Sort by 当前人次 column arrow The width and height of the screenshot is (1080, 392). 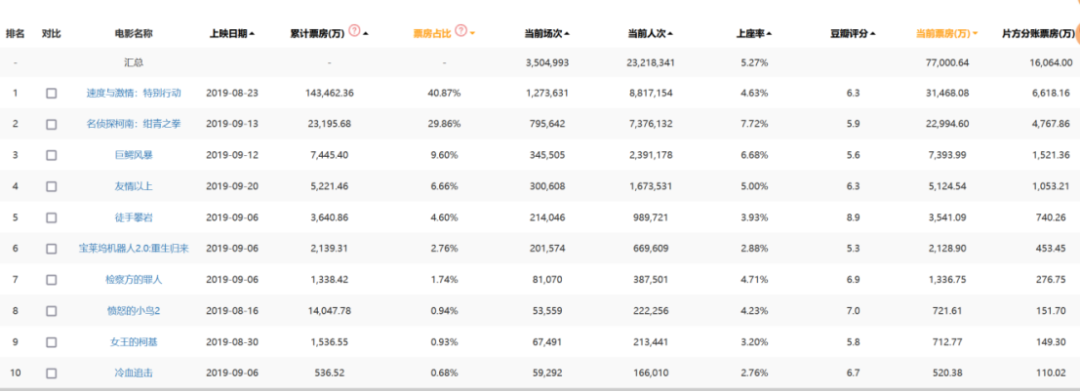click(x=670, y=34)
